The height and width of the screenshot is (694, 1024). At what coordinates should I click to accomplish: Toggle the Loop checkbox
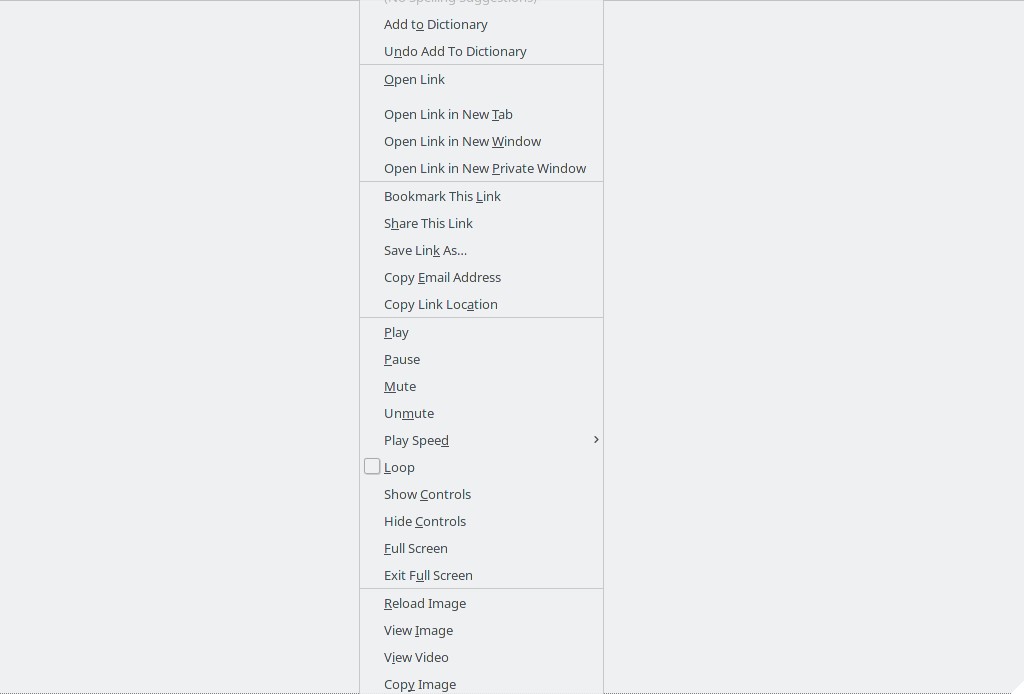point(372,467)
